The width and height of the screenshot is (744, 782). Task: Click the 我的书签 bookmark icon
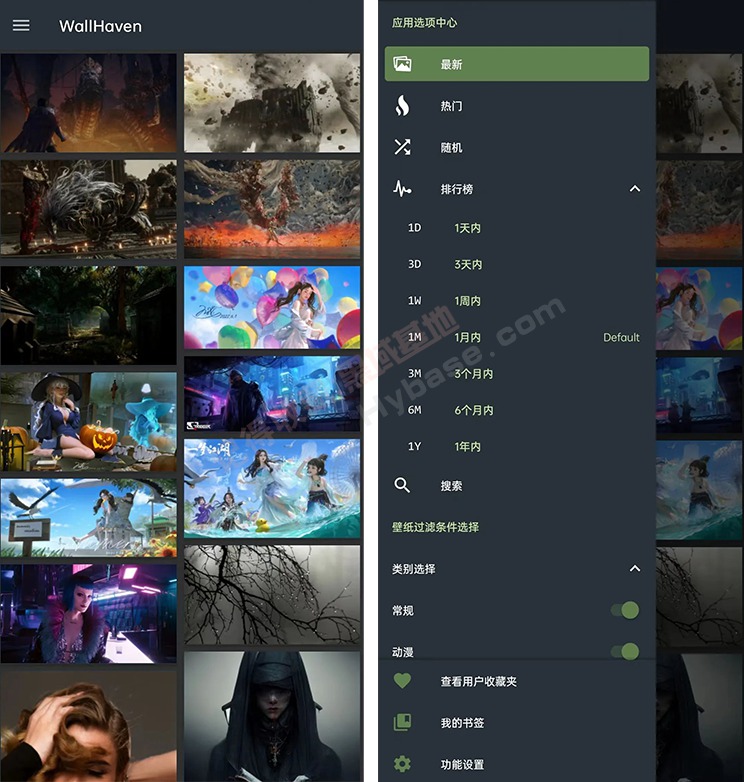pyautogui.click(x=402, y=722)
